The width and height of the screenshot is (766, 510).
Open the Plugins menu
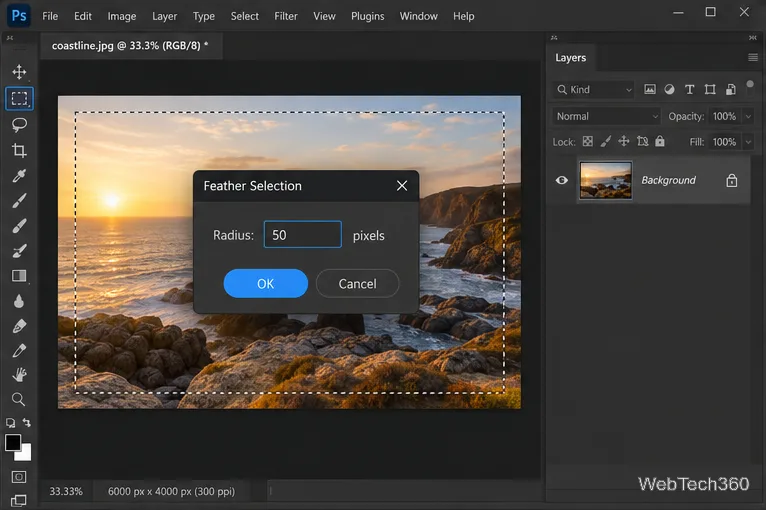(367, 16)
